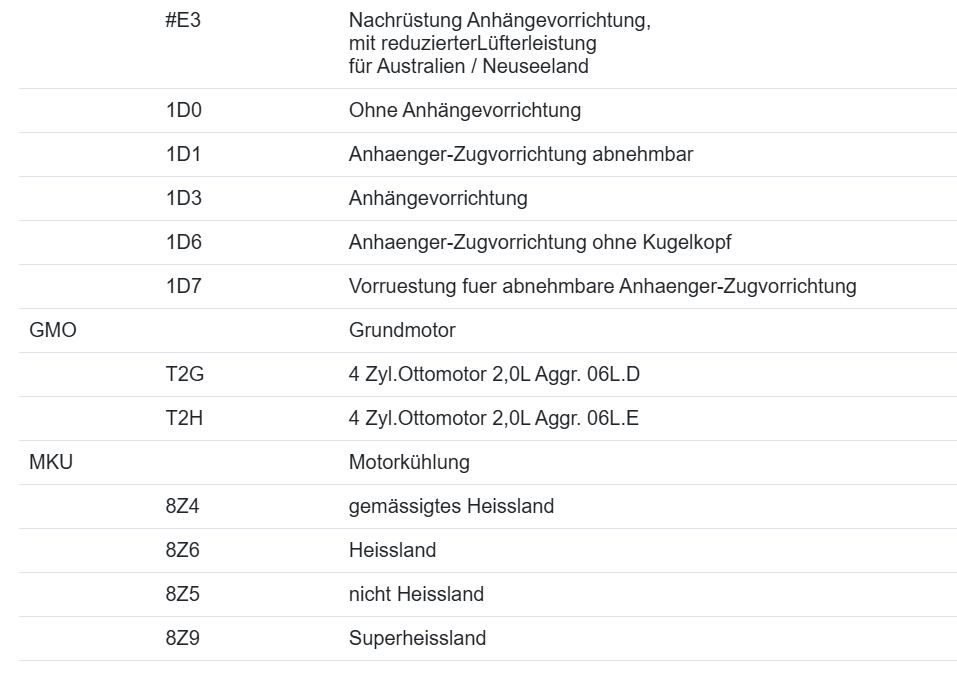Click the 1D1 option code
Screen dimensions: 957x690
pyautogui.click(x=183, y=155)
